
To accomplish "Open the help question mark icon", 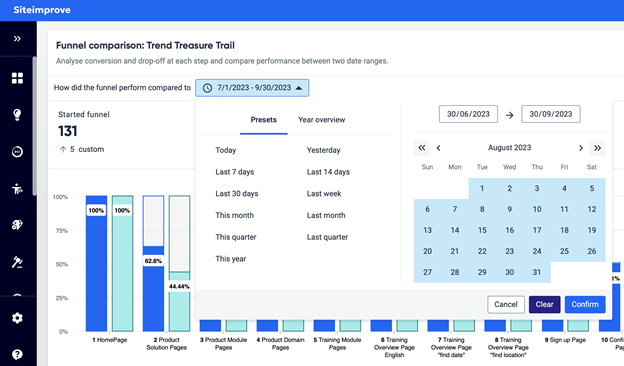I will coord(17,354).
